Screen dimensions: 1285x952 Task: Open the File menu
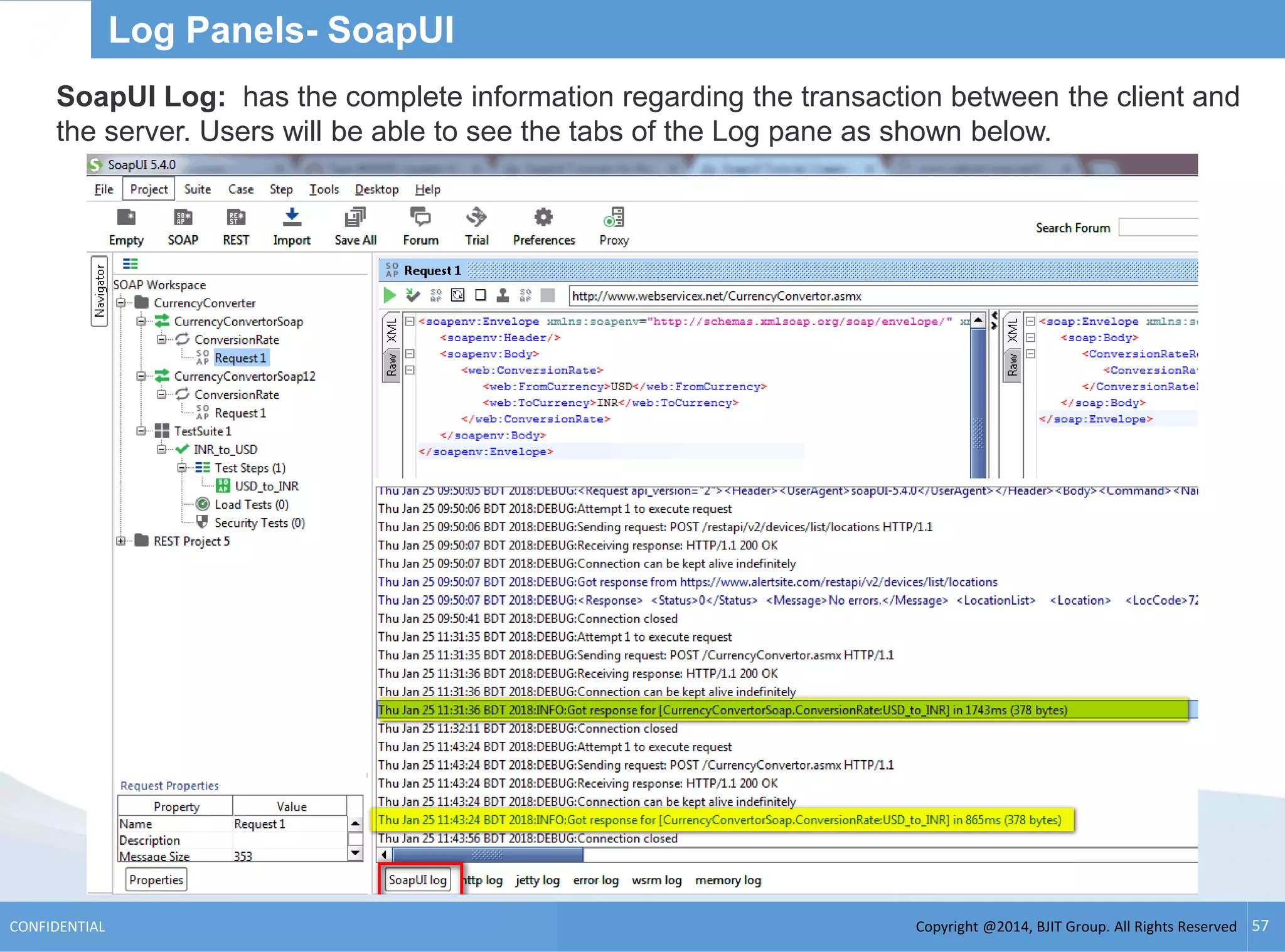tap(104, 189)
